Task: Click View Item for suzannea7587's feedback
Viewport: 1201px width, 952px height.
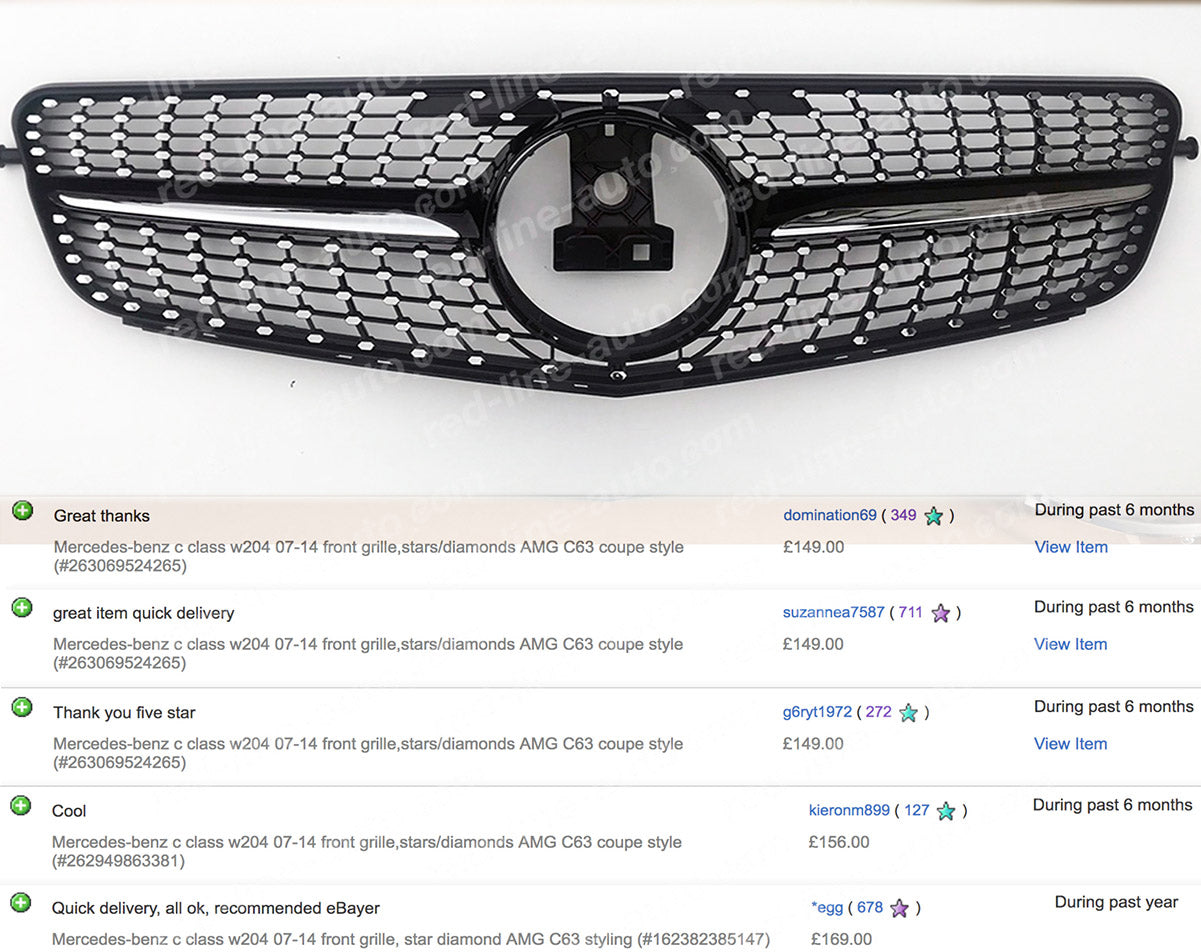Action: coord(1071,644)
